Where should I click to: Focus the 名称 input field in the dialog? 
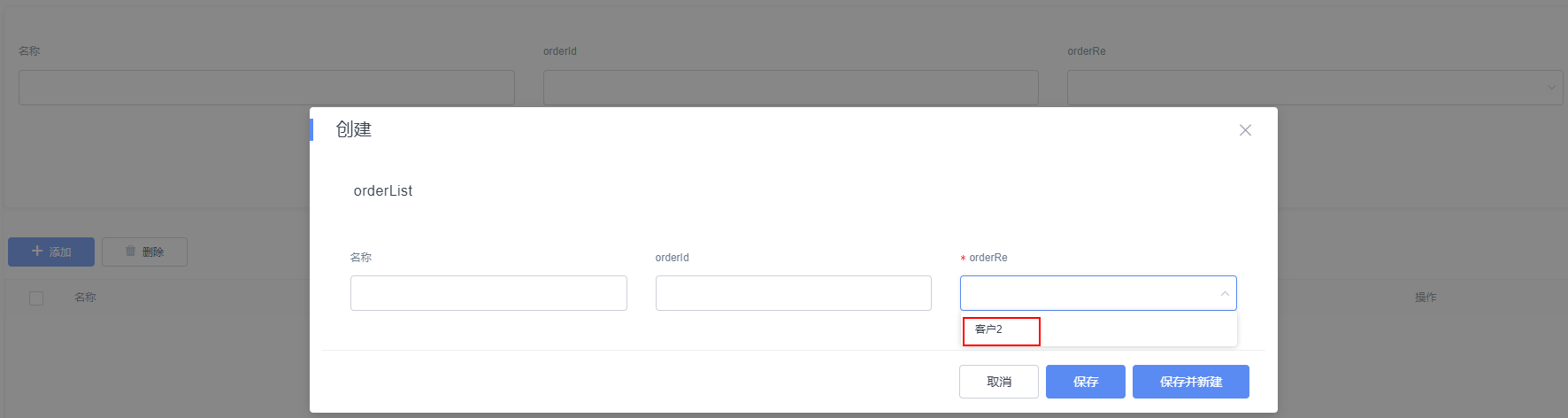point(488,293)
